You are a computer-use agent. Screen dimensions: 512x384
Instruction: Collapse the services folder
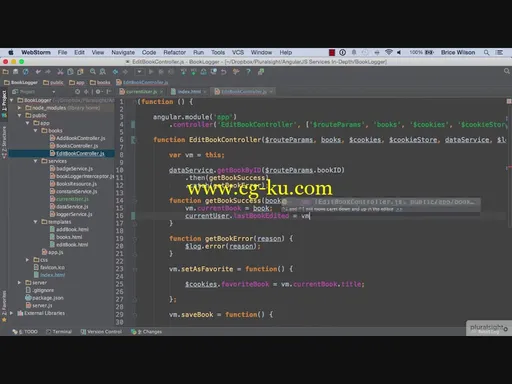[x=36, y=161]
